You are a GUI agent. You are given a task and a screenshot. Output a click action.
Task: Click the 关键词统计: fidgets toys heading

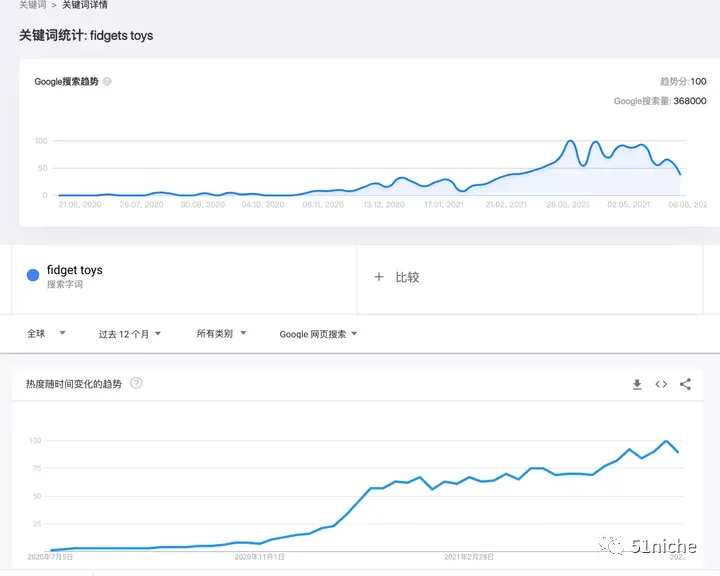[x=86, y=35]
